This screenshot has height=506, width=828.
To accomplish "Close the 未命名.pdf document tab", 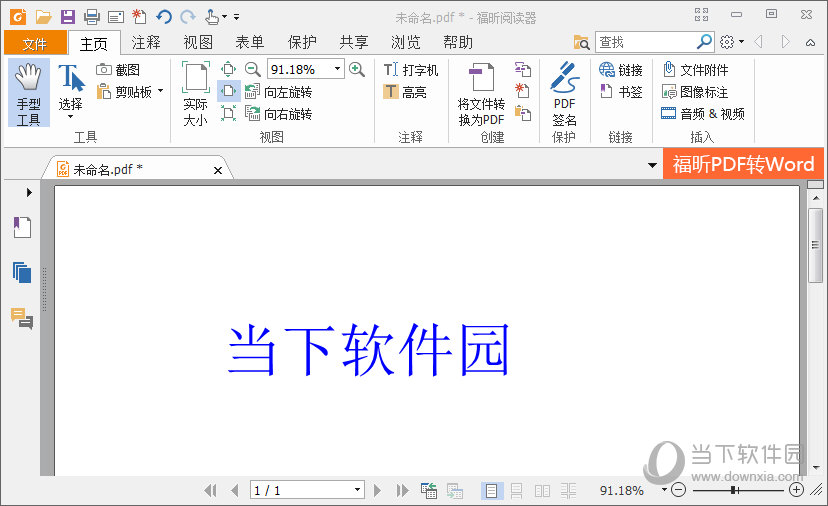I will pyautogui.click(x=218, y=170).
